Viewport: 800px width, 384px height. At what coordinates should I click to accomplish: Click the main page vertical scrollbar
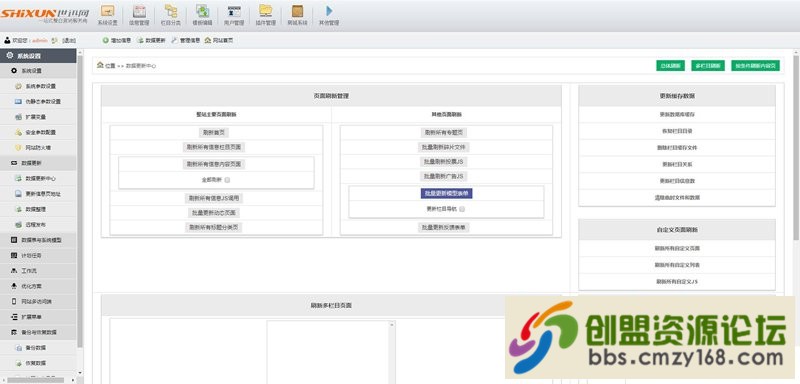(796, 148)
